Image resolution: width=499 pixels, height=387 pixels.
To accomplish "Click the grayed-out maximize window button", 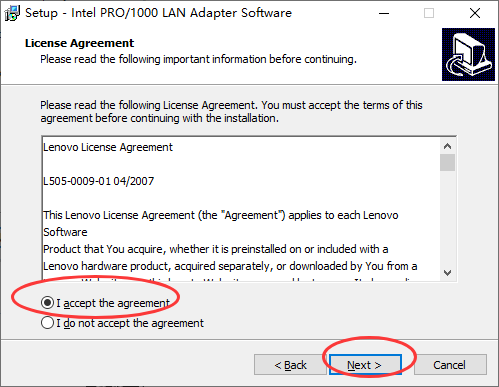I will [429, 13].
